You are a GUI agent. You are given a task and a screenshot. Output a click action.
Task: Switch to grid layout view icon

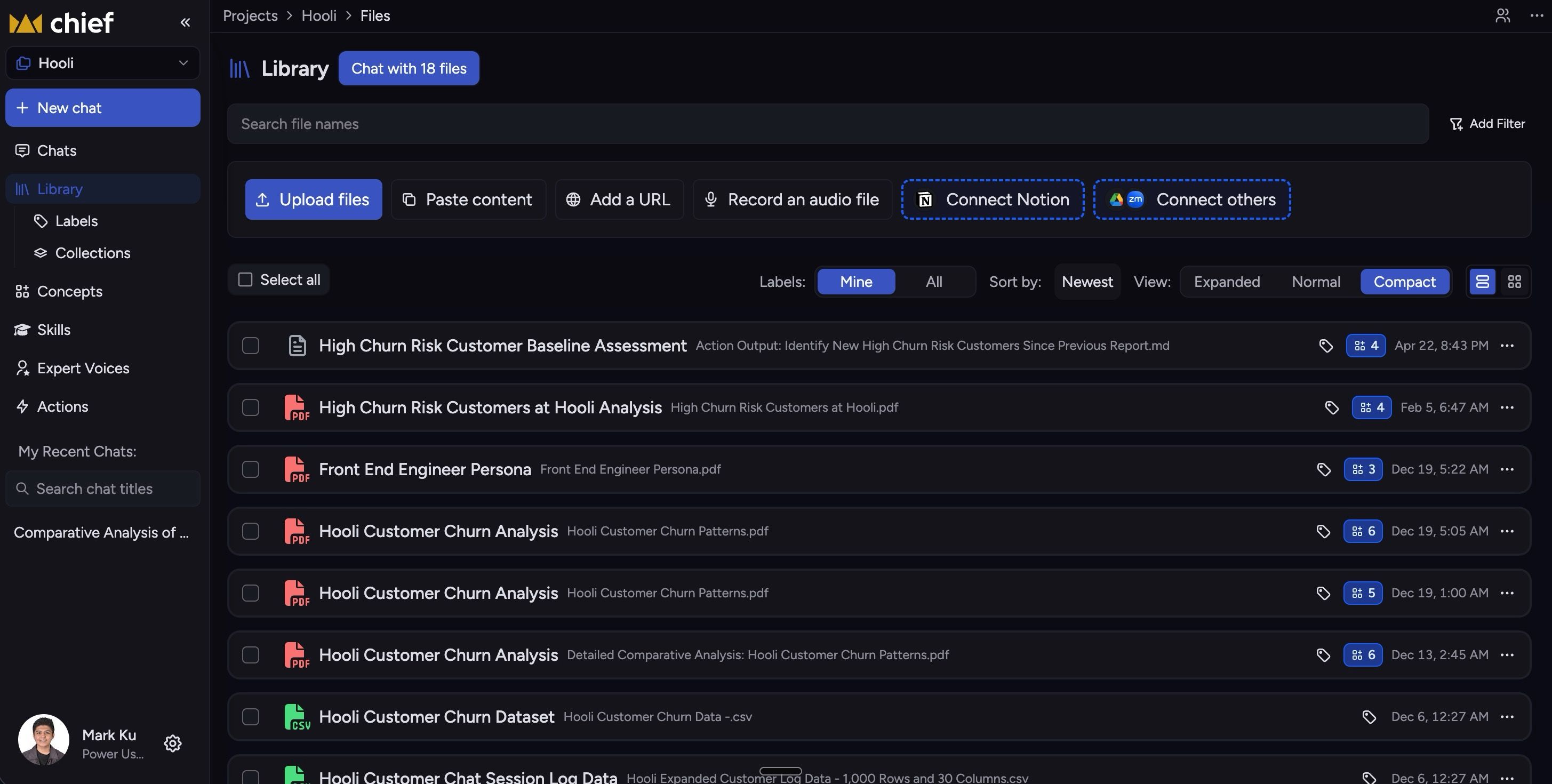coord(1514,282)
